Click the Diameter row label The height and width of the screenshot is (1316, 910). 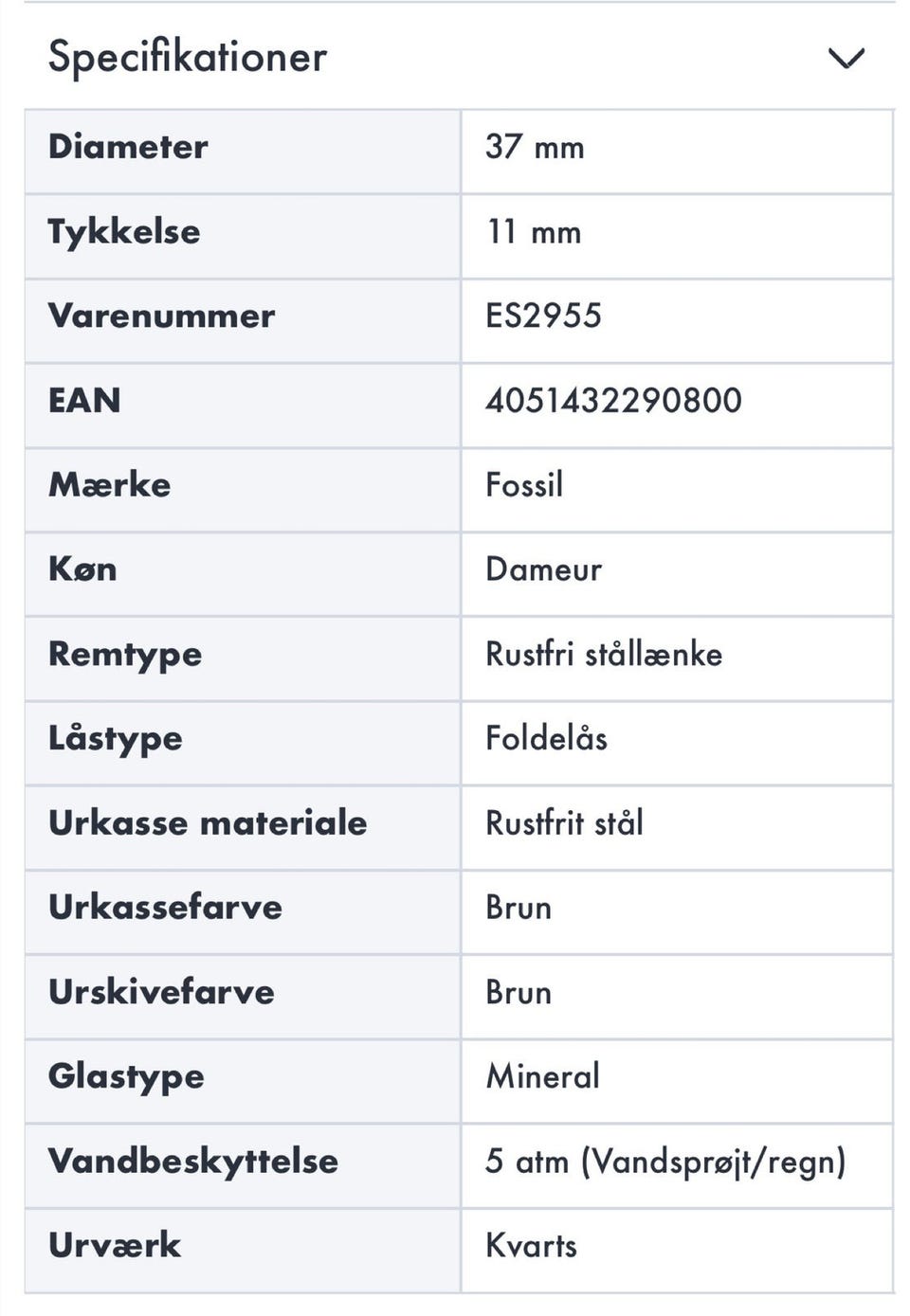click(x=128, y=147)
